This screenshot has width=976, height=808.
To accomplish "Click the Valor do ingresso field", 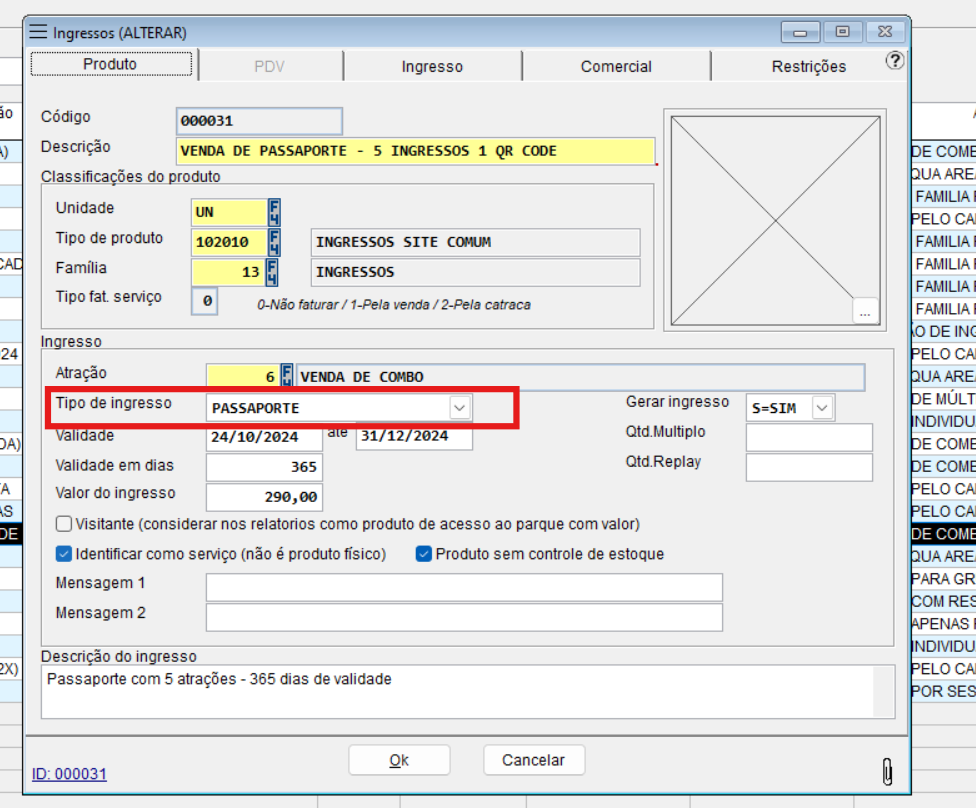I will 264,496.
